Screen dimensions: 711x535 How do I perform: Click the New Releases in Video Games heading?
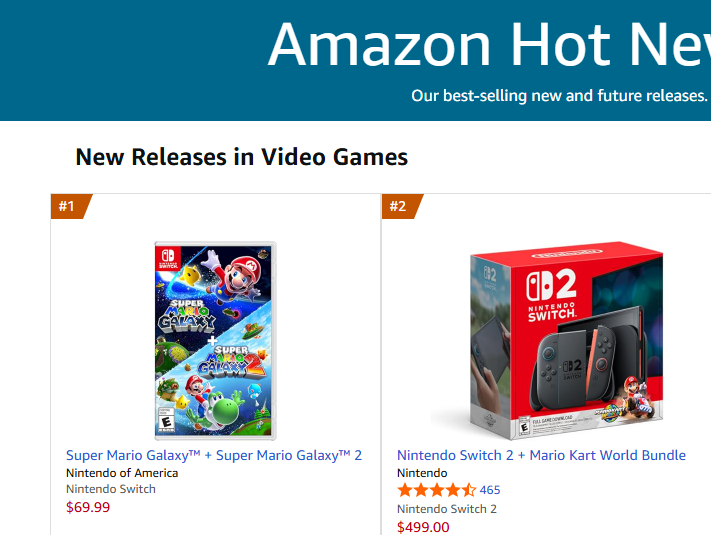click(241, 157)
